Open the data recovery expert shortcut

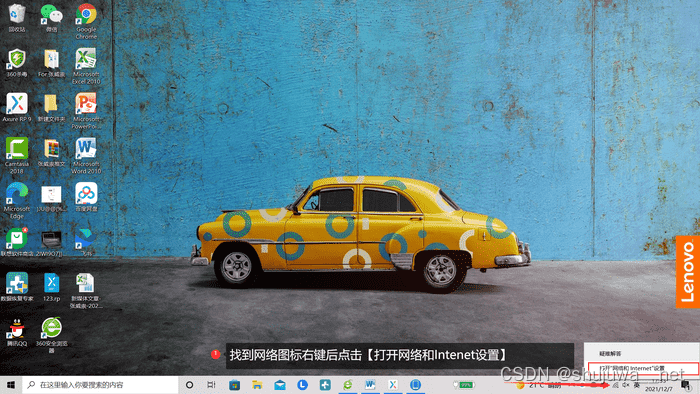click(17, 286)
